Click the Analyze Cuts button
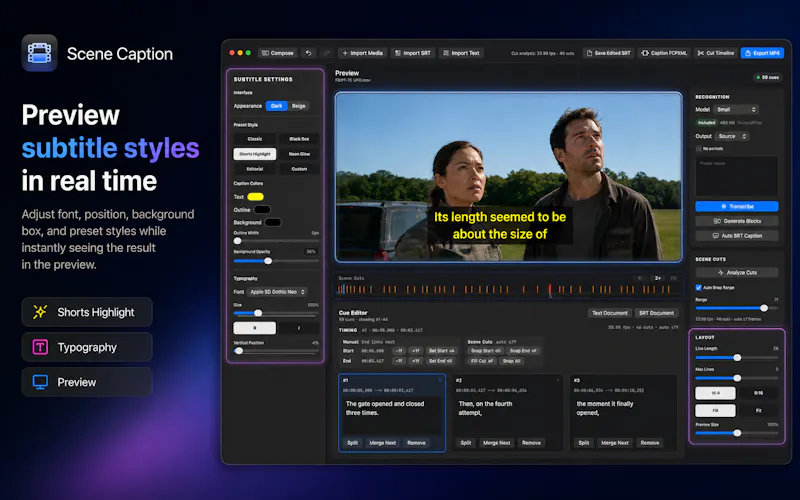Image resolution: width=800 pixels, height=500 pixels. click(737, 272)
